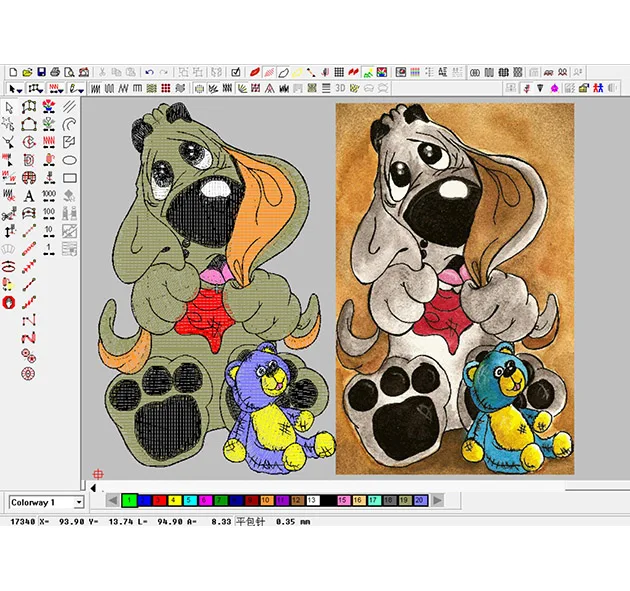Screen dimensions: 630x591
Task: Click the New file icon
Action: click(x=13, y=72)
